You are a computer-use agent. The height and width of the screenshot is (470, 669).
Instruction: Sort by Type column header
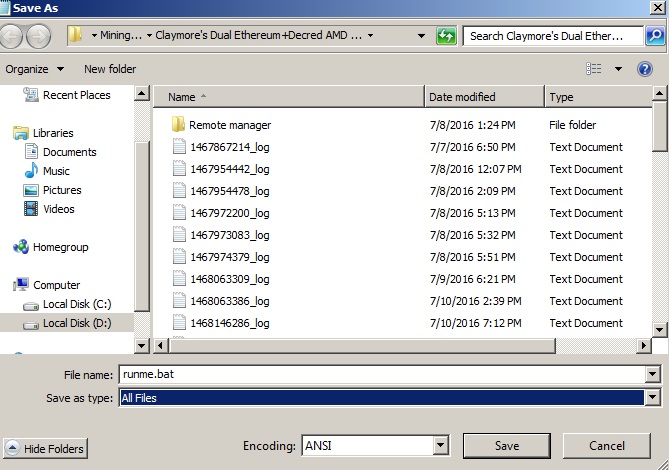coord(599,97)
